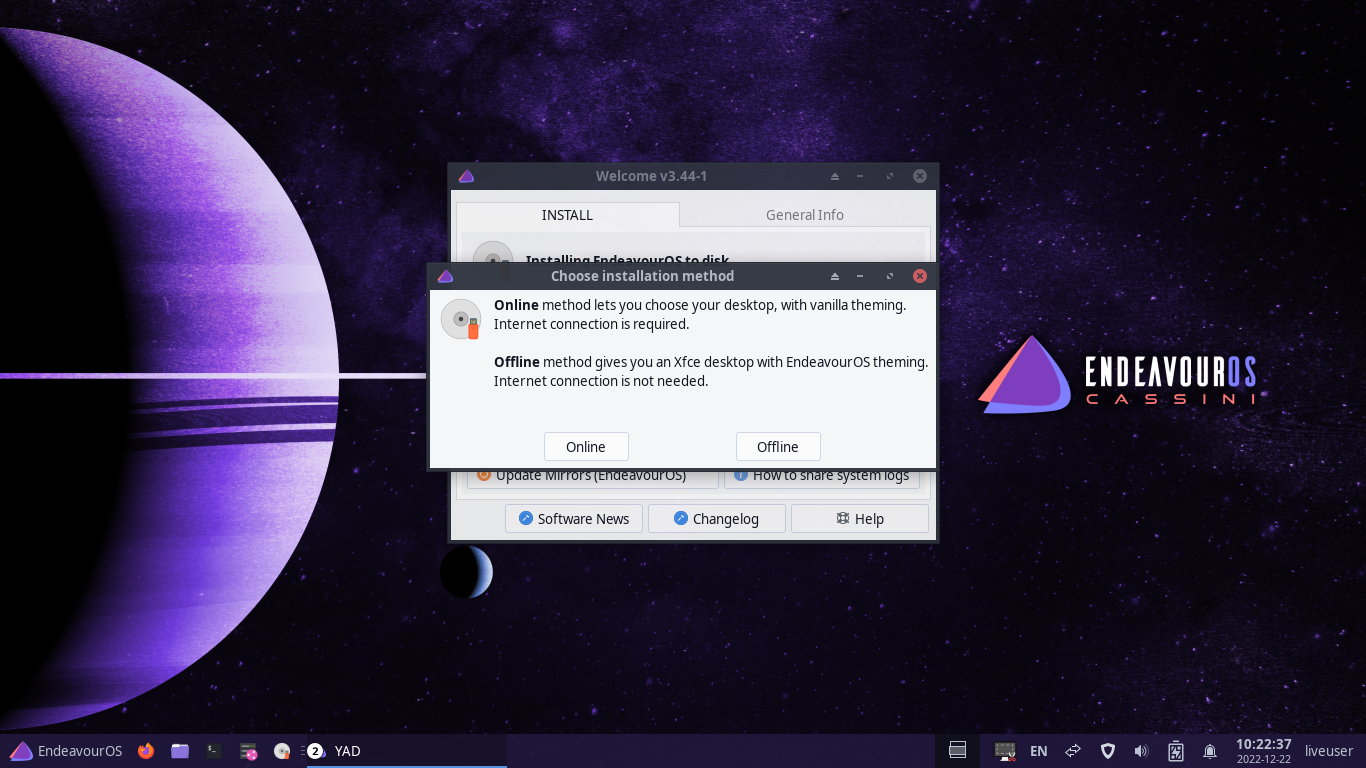Open the battery power manager icon
The height and width of the screenshot is (768, 1366).
[x=1176, y=751]
